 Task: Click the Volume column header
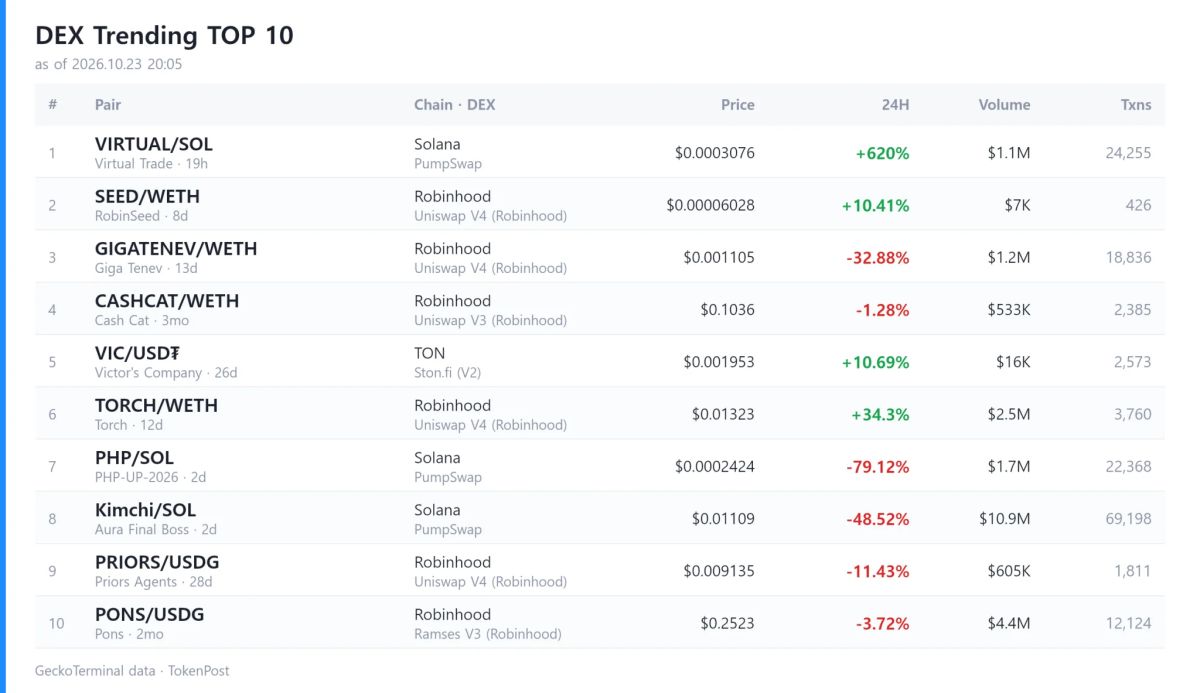(x=1004, y=104)
